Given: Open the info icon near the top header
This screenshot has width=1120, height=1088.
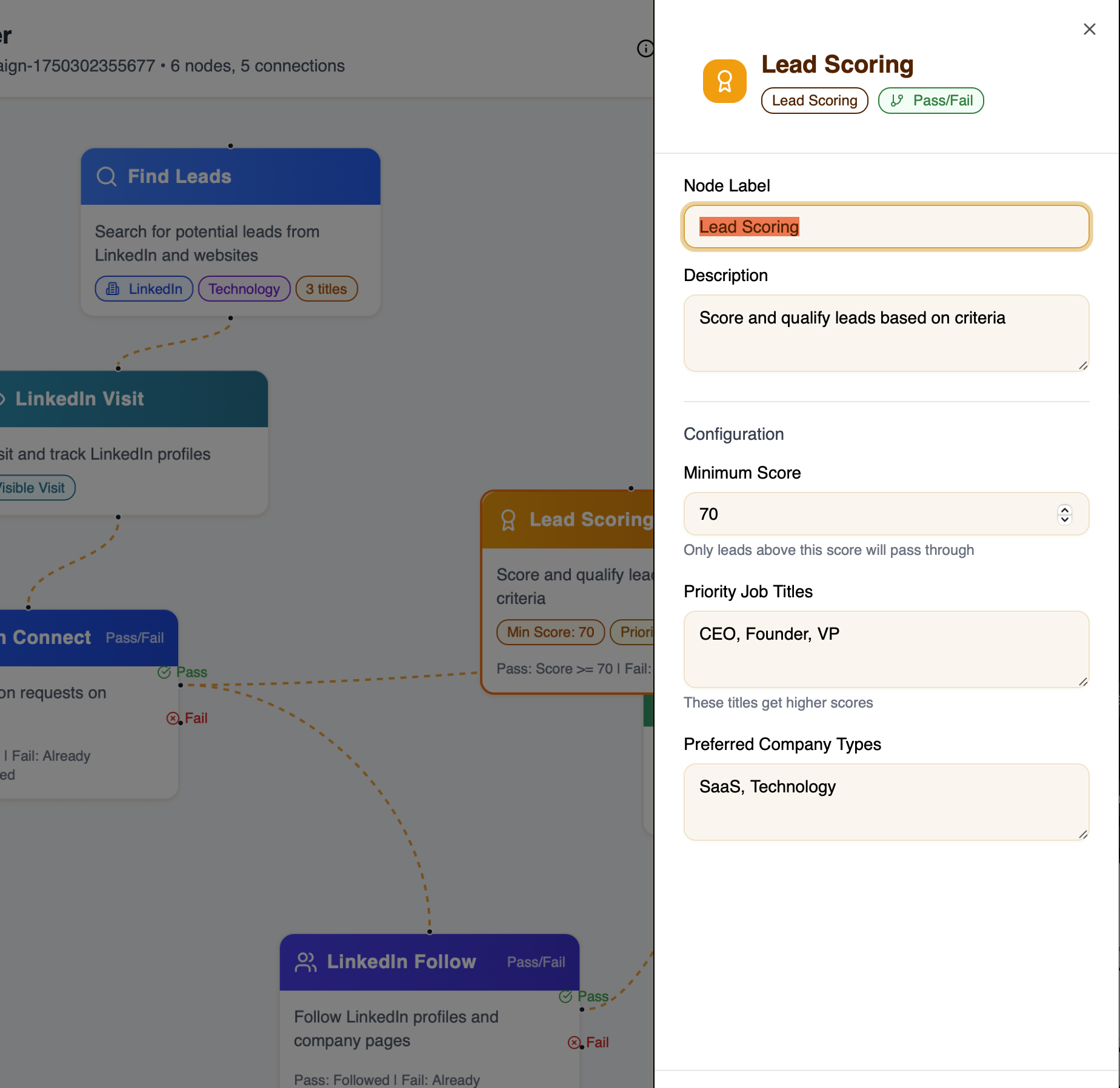Looking at the screenshot, I should [x=645, y=48].
